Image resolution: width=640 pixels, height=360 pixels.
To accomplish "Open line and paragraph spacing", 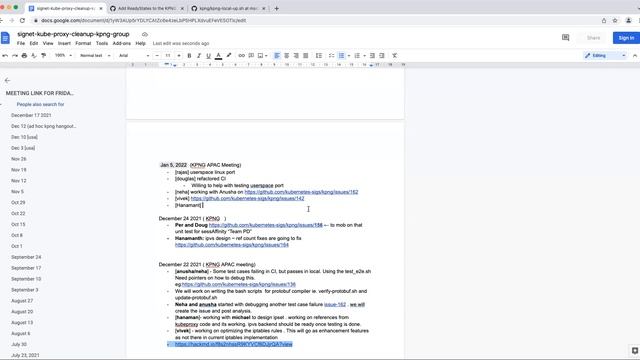I will click(x=319, y=56).
